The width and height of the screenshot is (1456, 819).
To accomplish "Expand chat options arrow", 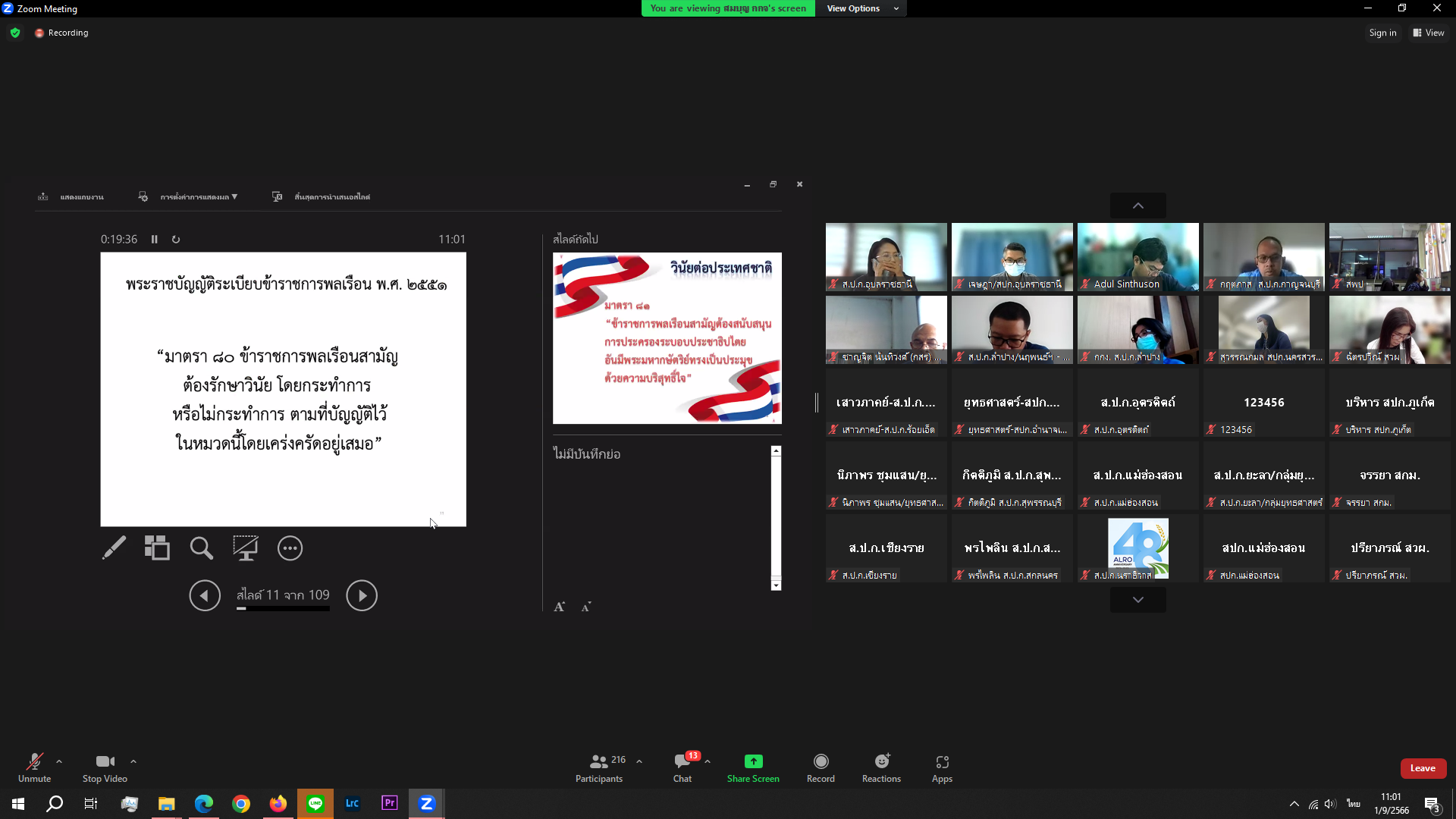I will click(x=708, y=761).
